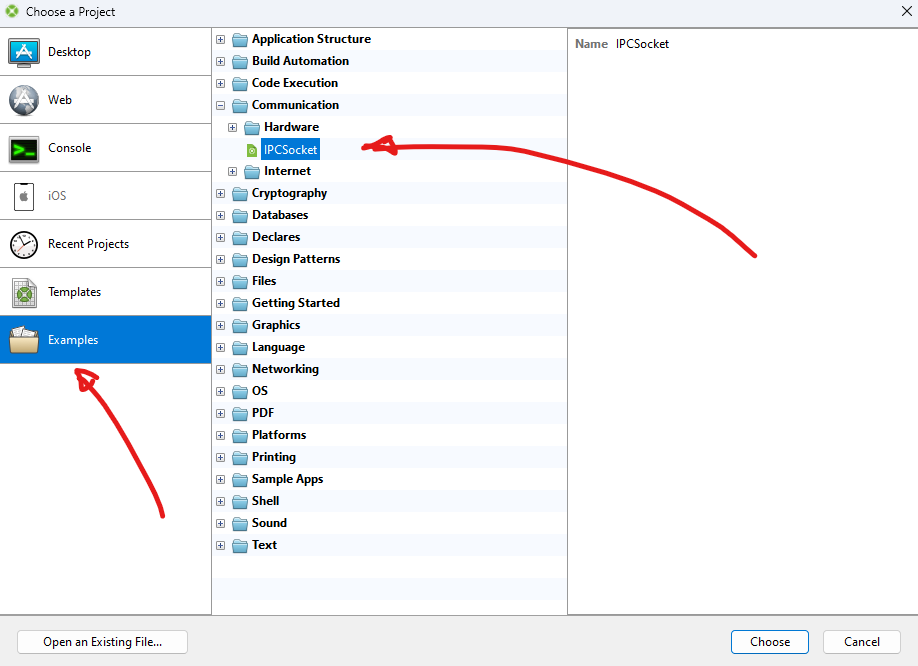Select the iOS device icon
Screen dimensions: 918x666
tap(24, 196)
